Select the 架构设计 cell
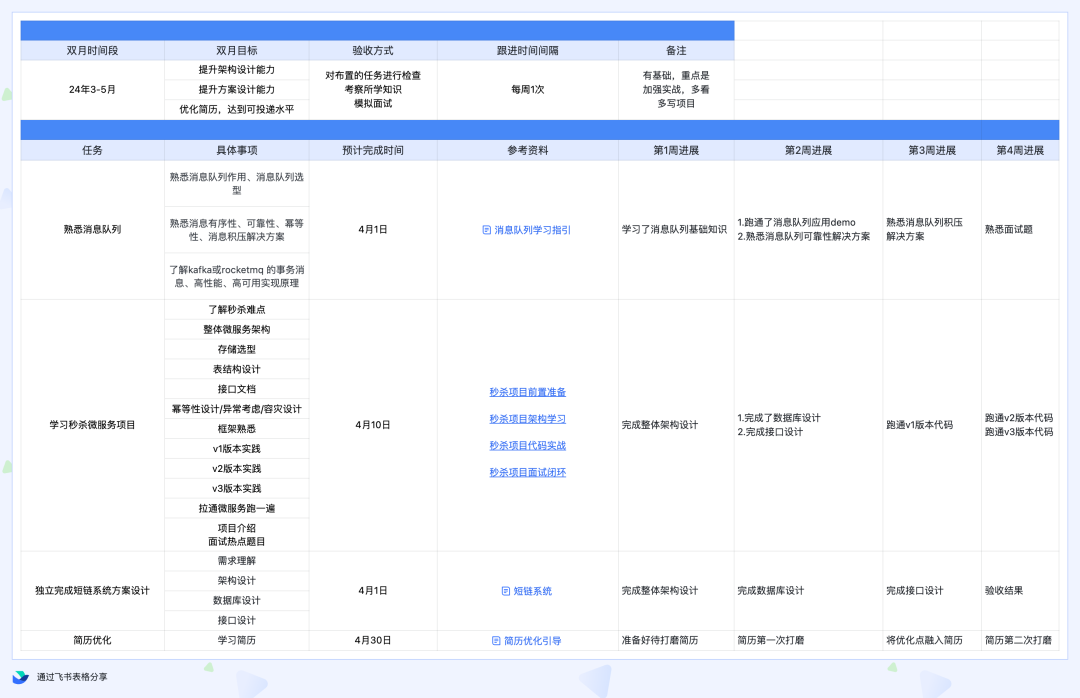The image size is (1080, 698). coord(237,581)
